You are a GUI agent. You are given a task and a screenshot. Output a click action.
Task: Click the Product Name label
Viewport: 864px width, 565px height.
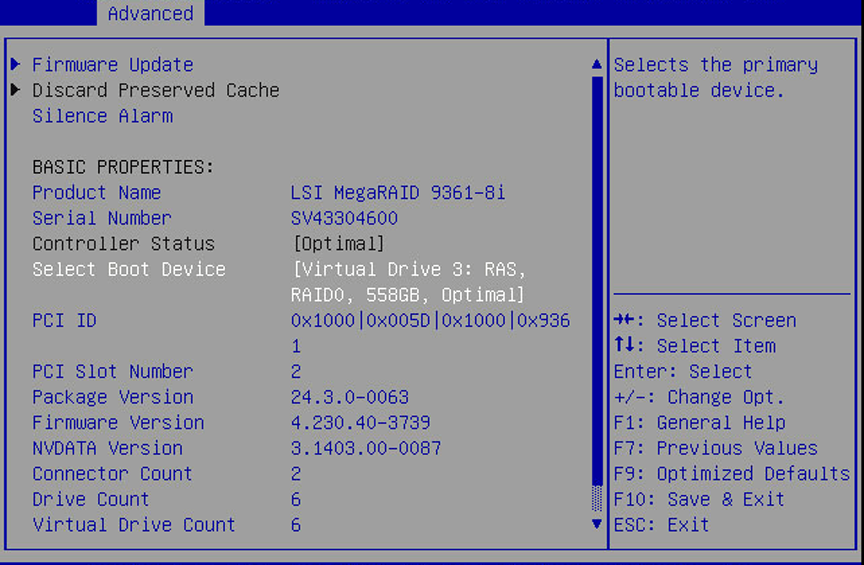(x=96, y=192)
